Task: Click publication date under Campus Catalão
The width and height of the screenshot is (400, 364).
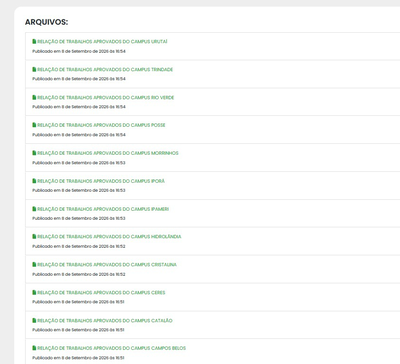Action: click(78, 330)
